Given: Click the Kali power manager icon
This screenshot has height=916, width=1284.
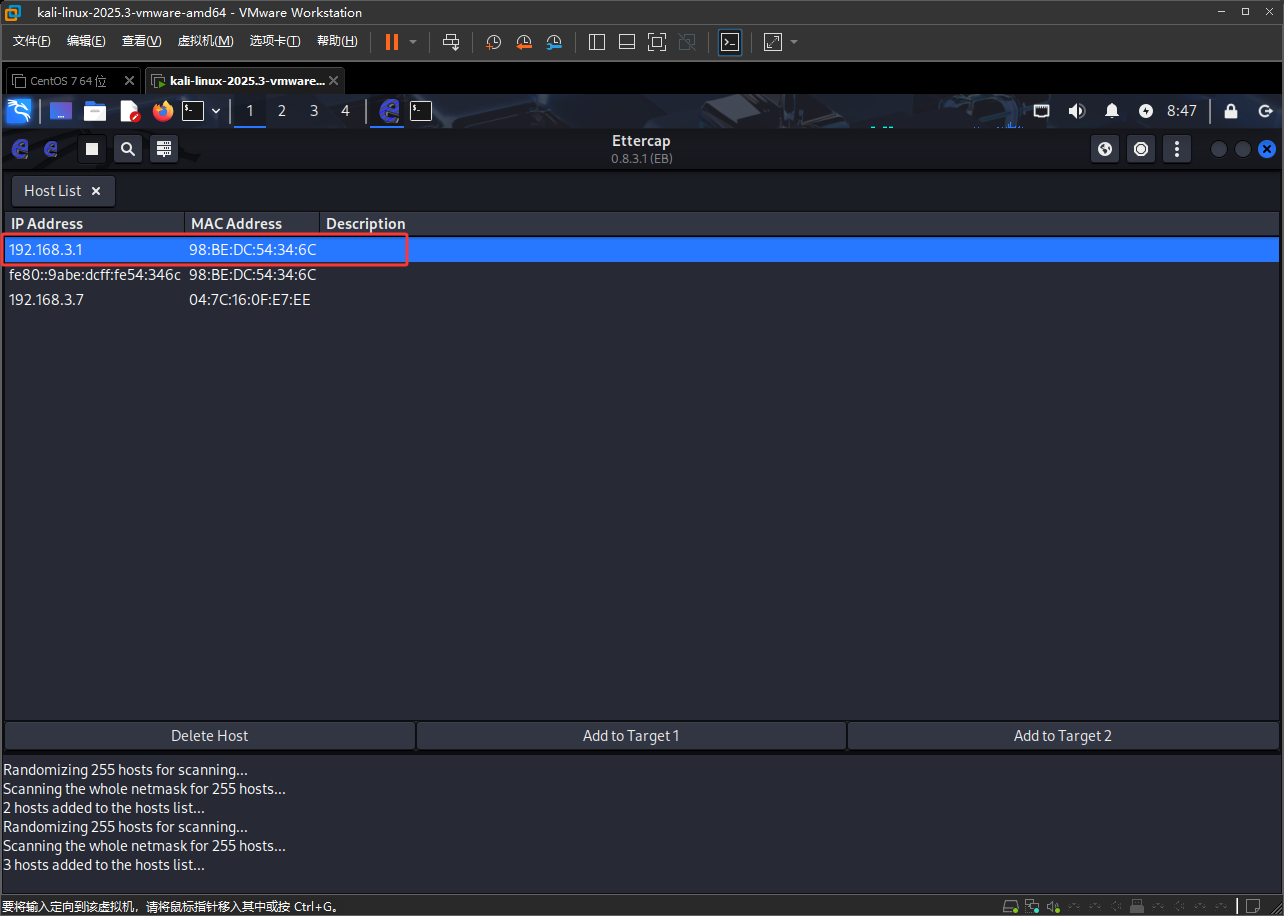Looking at the screenshot, I should (x=1146, y=111).
